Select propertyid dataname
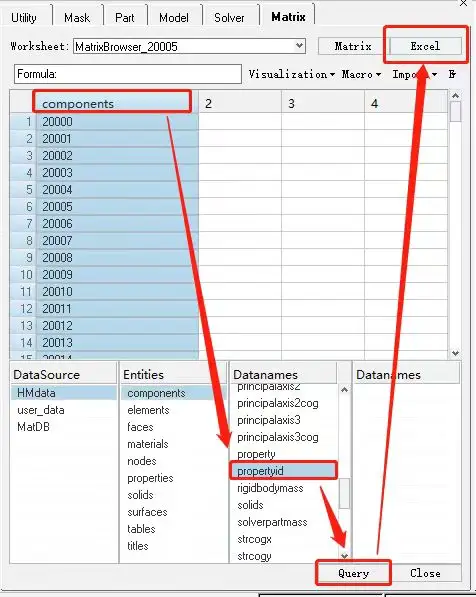The image size is (476, 597). pyautogui.click(x=284, y=471)
